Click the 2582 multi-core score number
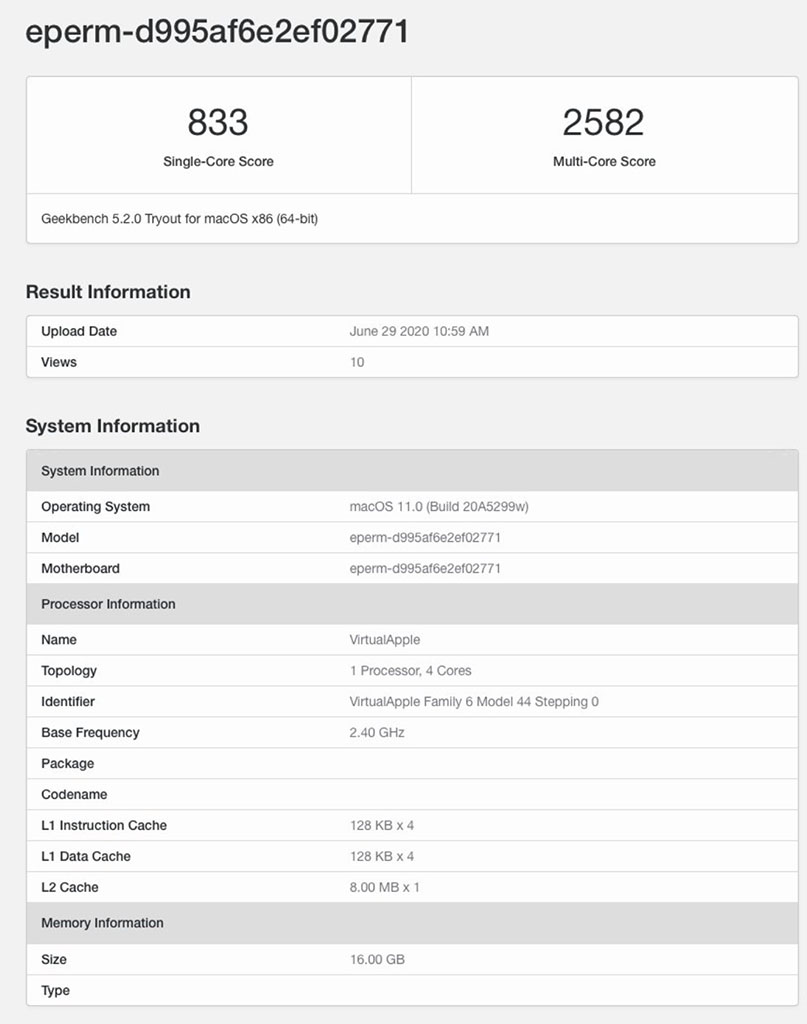Image resolution: width=807 pixels, height=1024 pixels. coord(604,123)
